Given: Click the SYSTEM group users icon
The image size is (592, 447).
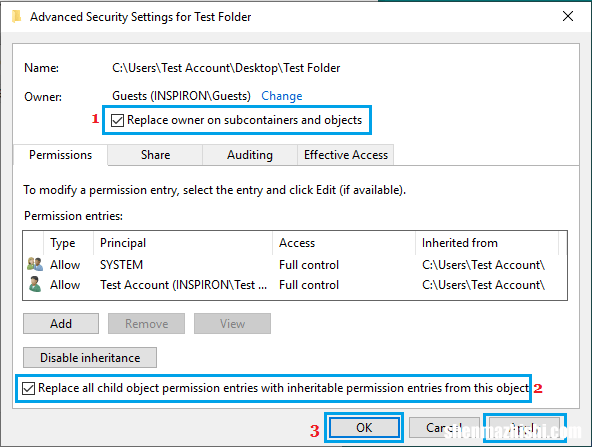Looking at the screenshot, I should [35, 264].
